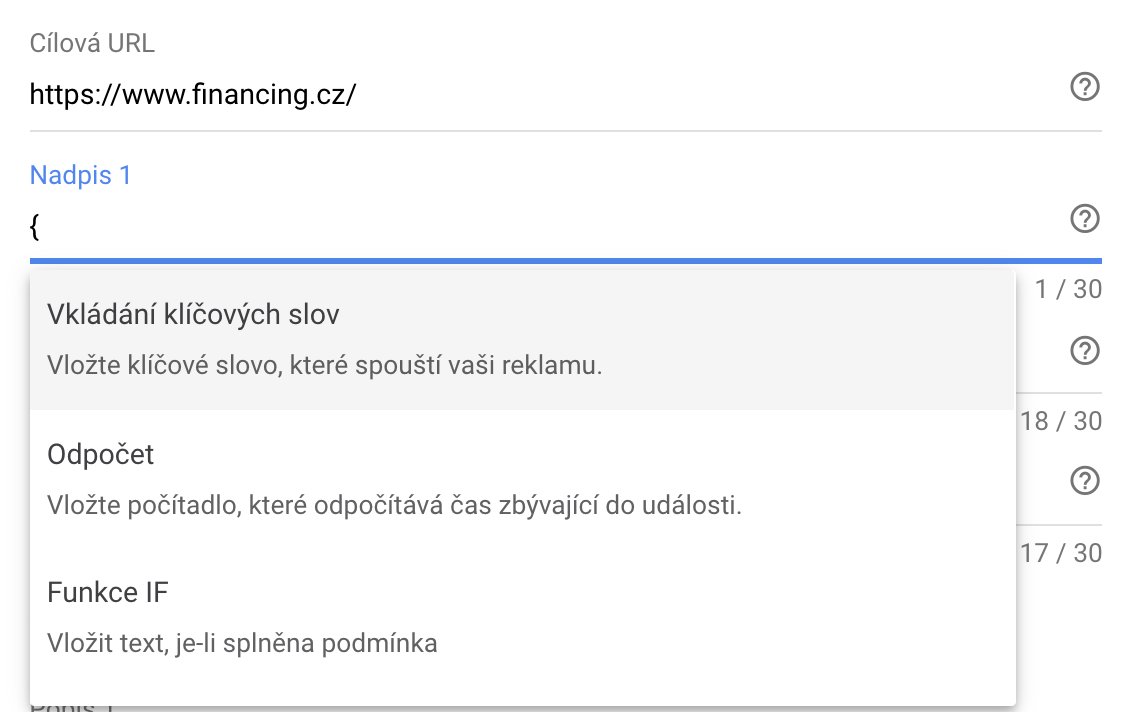
Task: Click the partially hidden Popis 1 label
Action: [x=72, y=707]
